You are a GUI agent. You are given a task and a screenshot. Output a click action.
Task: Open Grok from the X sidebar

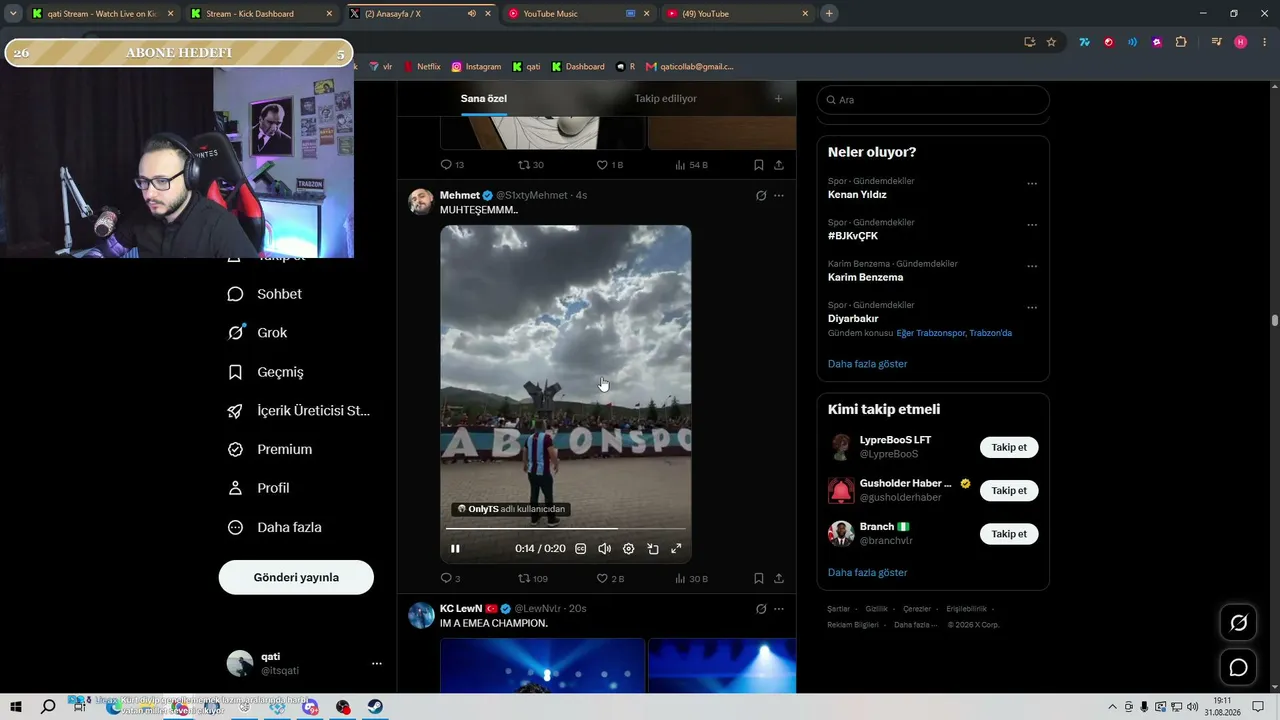(x=258, y=333)
